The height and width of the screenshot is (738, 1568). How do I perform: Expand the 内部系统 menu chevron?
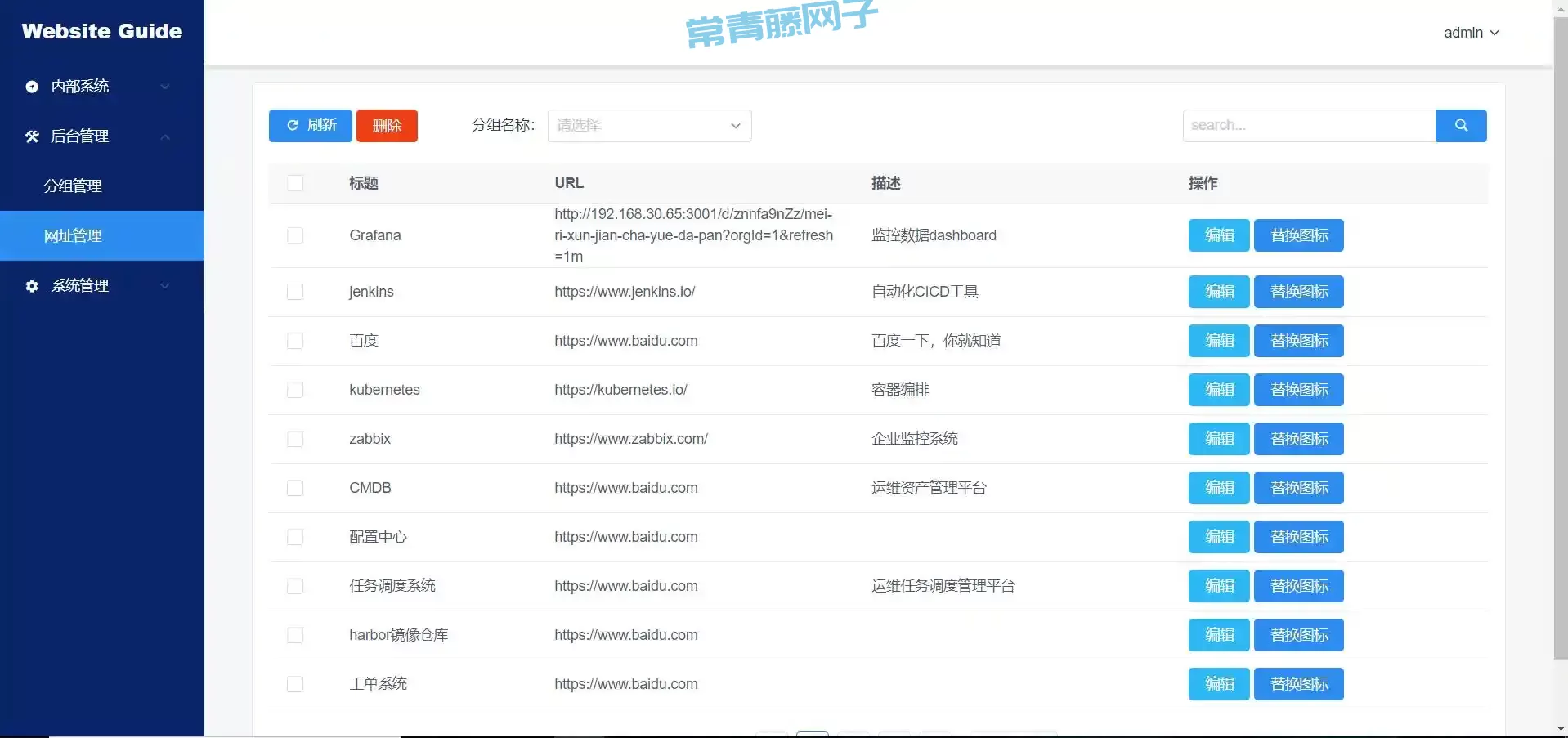pyautogui.click(x=165, y=87)
